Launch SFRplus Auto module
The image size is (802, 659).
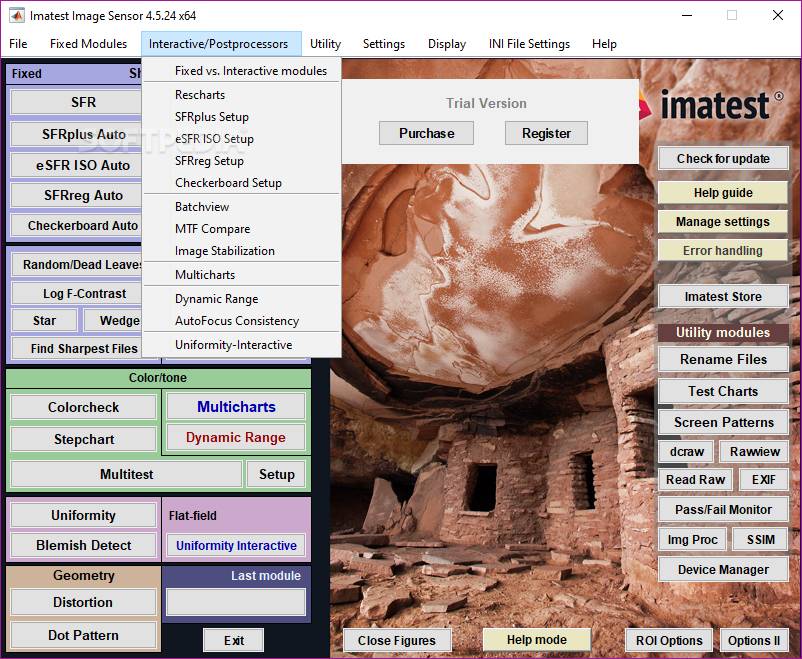point(76,134)
